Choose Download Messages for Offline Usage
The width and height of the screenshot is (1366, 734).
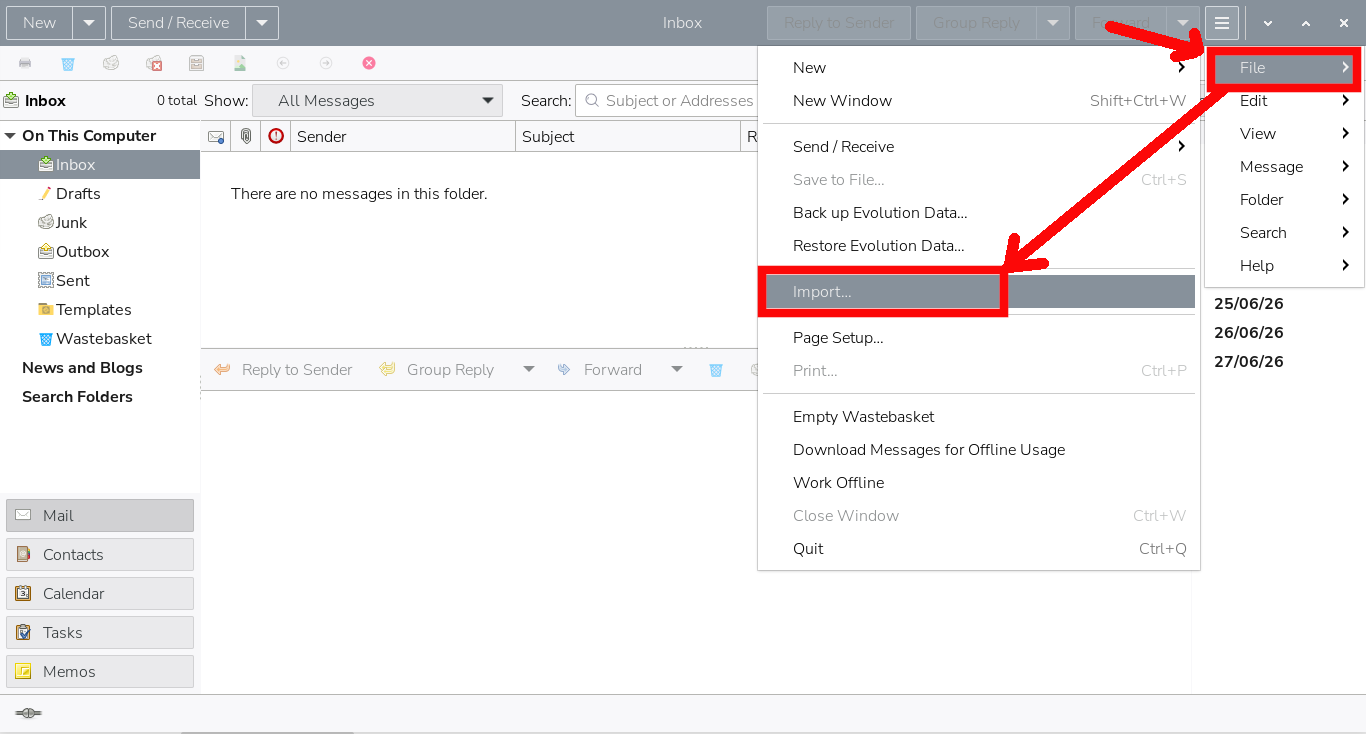[979, 450]
